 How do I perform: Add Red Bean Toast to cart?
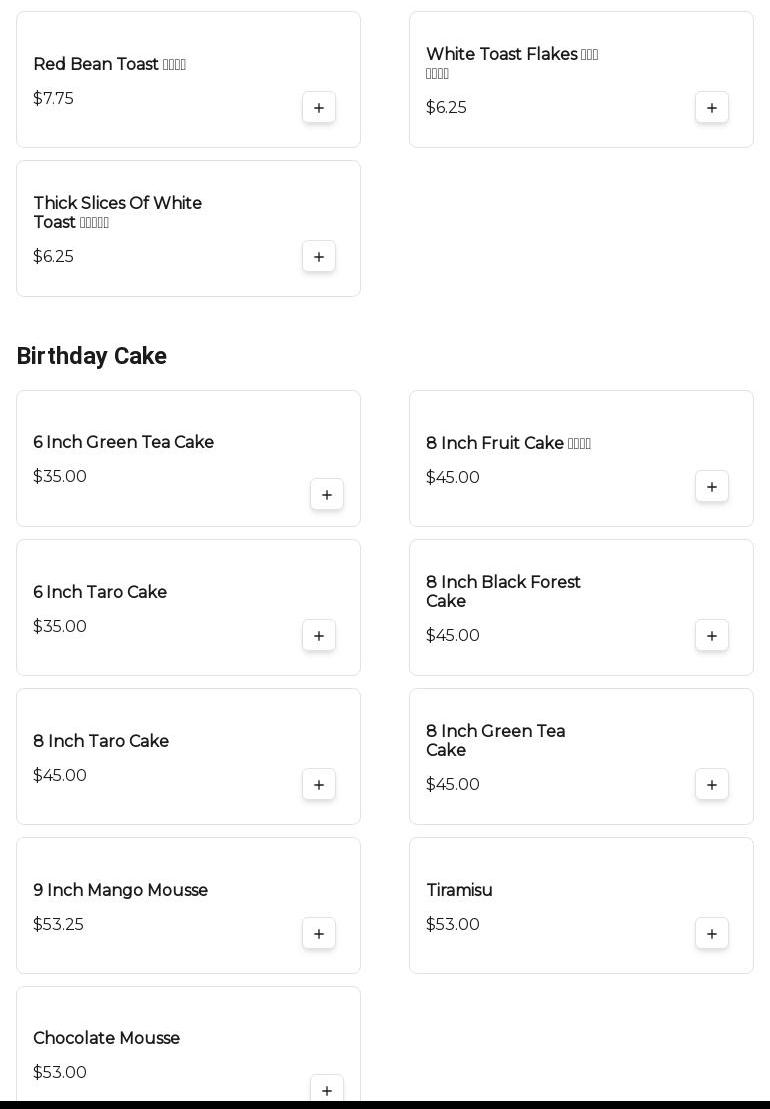pyautogui.click(x=319, y=108)
